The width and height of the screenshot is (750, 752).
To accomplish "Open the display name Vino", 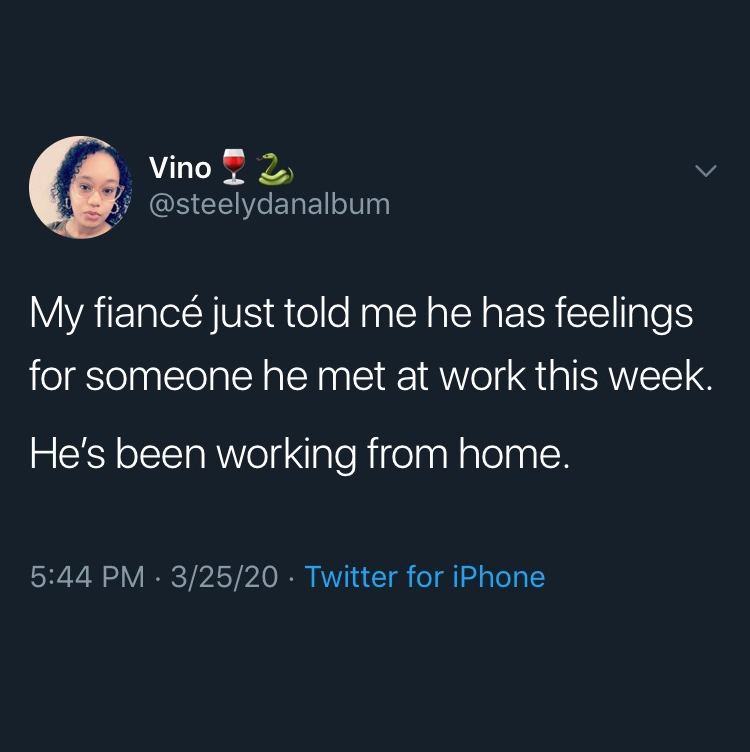I will pyautogui.click(x=180, y=168).
